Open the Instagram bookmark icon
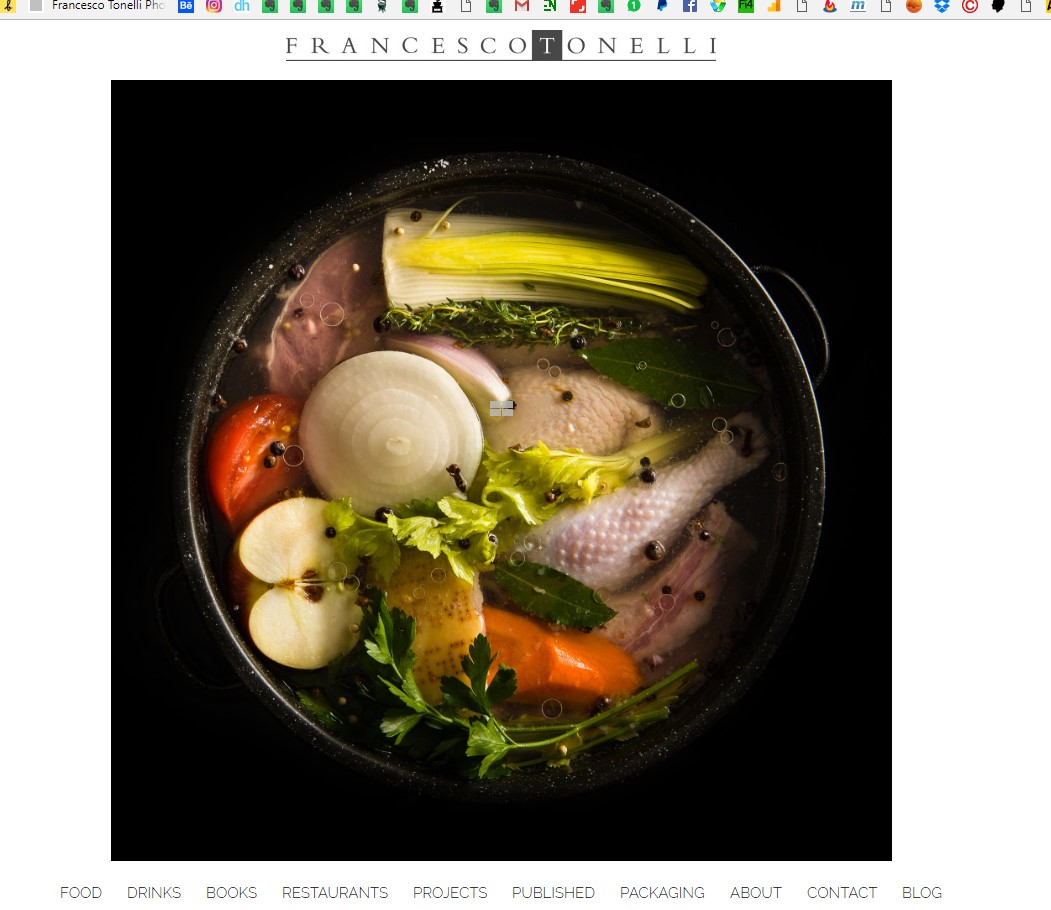 (214, 6)
